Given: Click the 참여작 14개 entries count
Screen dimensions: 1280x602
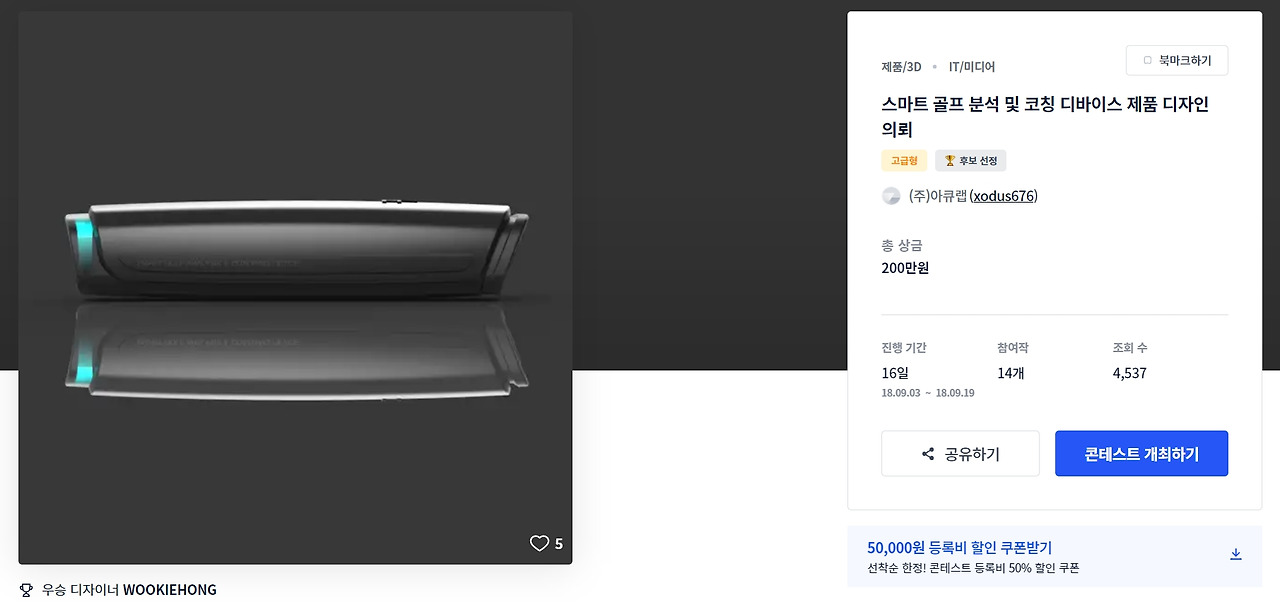Looking at the screenshot, I should click(1011, 373).
